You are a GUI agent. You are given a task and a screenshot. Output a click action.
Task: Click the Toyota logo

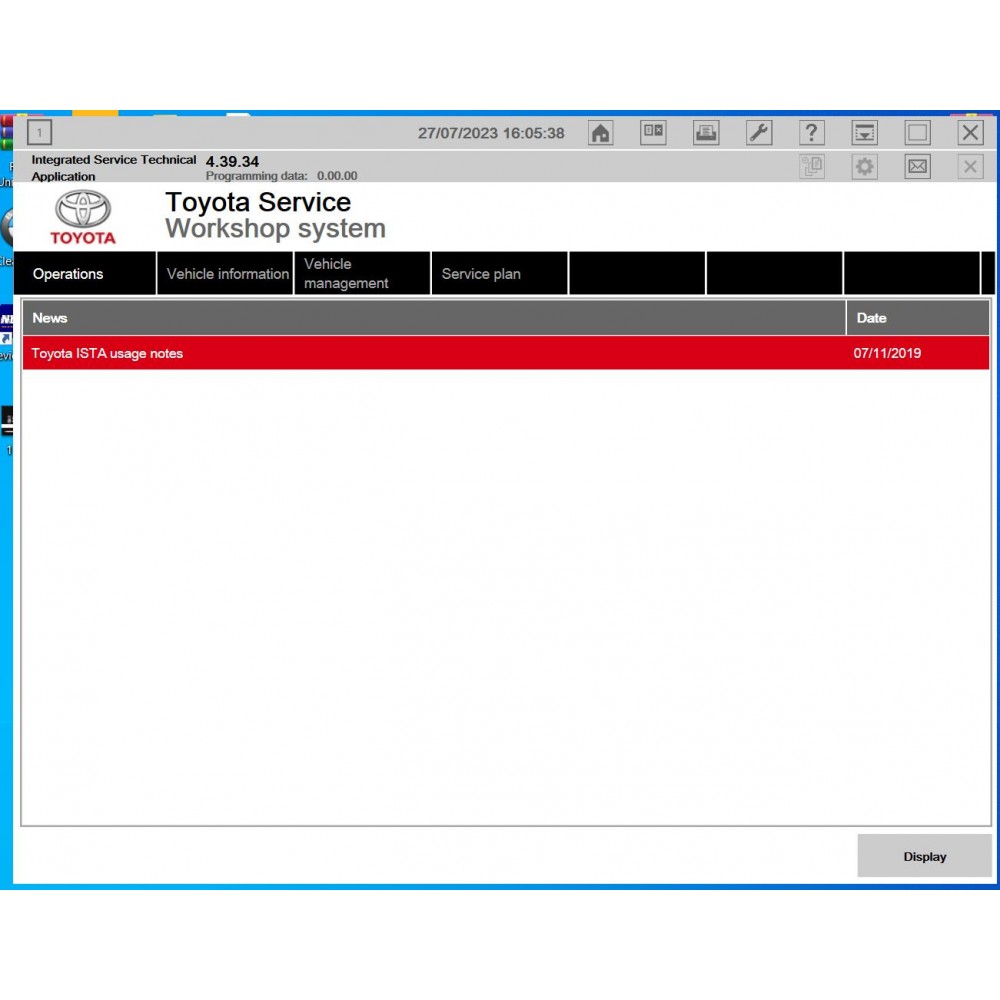[x=82, y=215]
